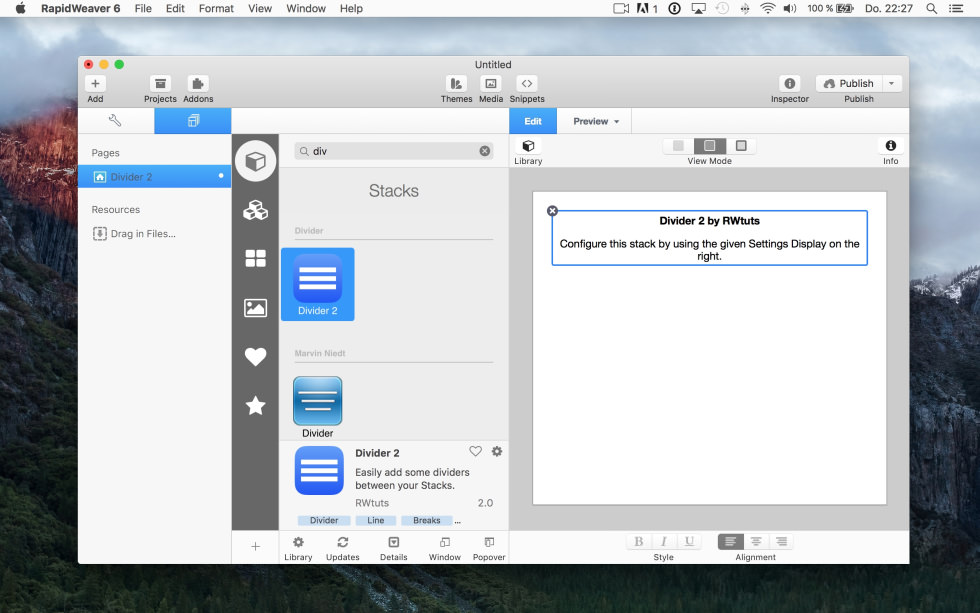Align text right

click(x=781, y=541)
